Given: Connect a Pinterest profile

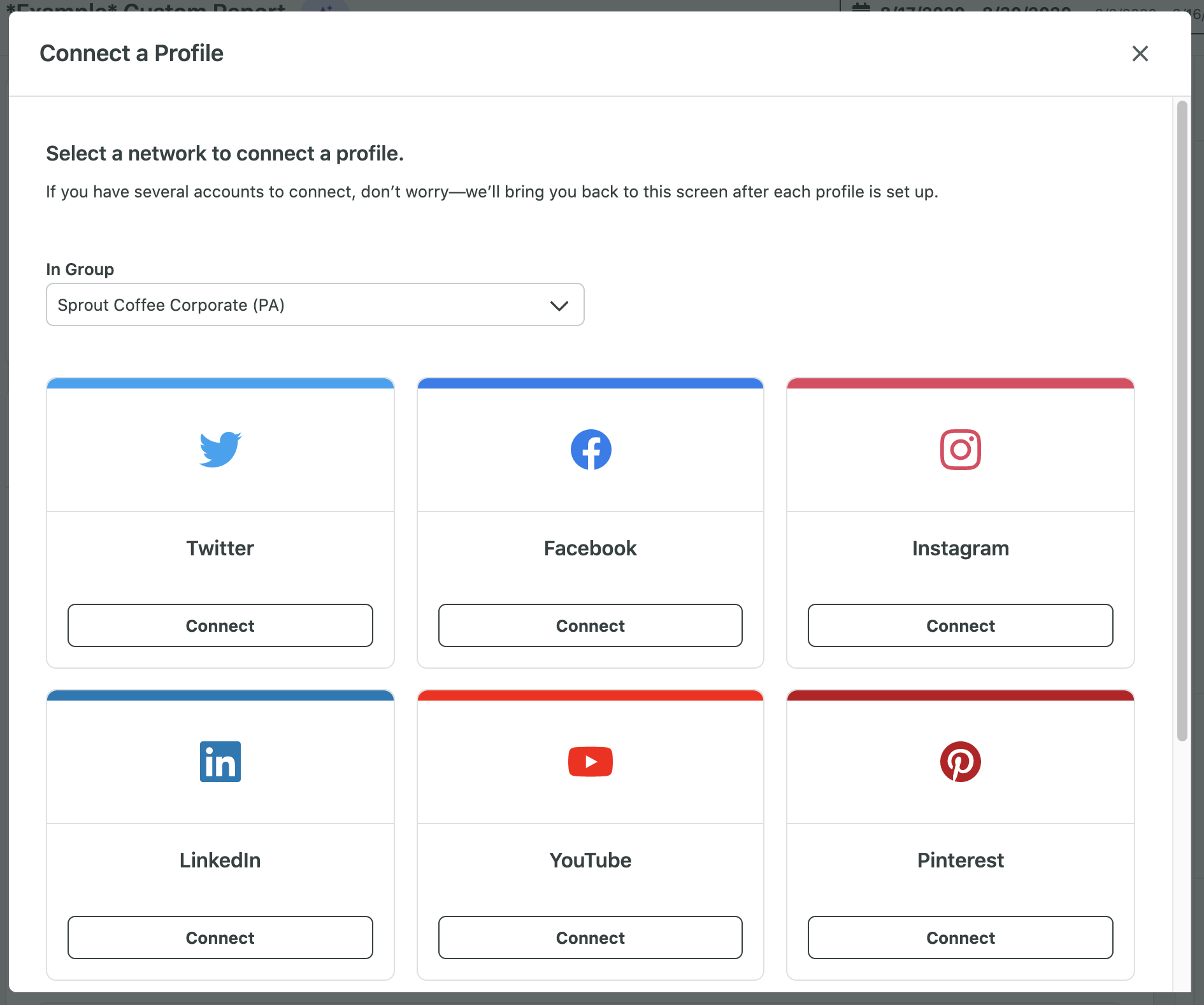Looking at the screenshot, I should tap(961, 937).
